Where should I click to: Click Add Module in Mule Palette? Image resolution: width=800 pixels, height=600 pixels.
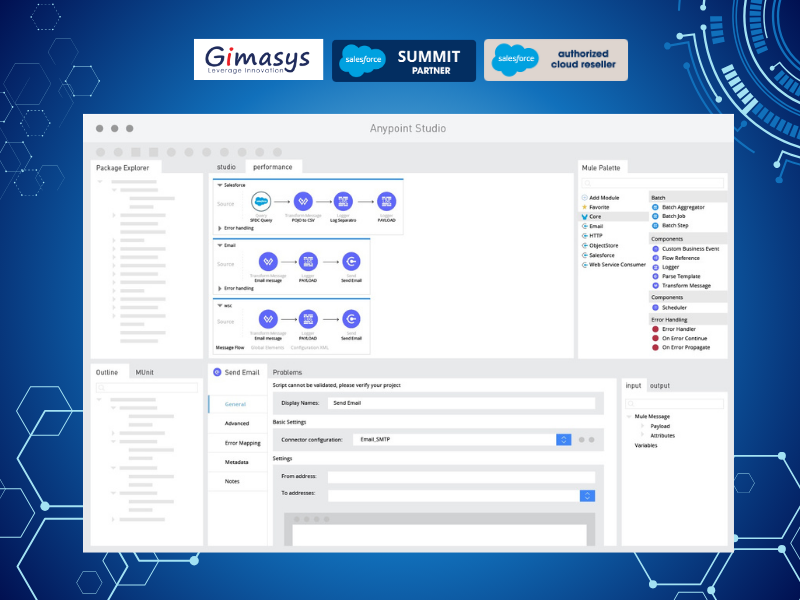click(x=604, y=198)
